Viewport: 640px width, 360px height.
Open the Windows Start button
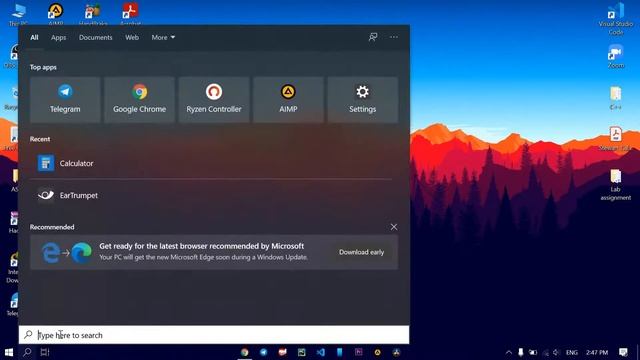tap(9, 352)
